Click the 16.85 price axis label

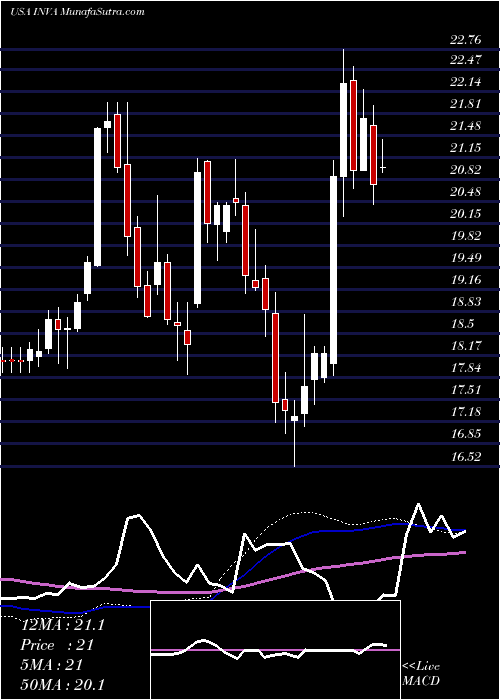coord(466,434)
